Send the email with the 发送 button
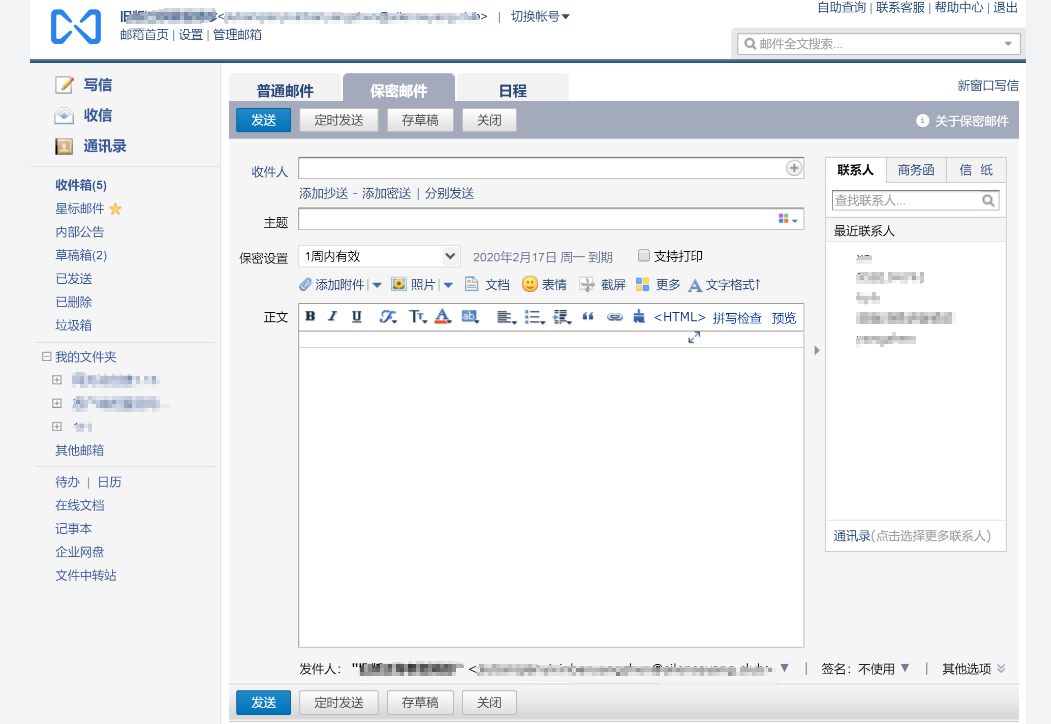This screenshot has height=724, width=1051. [x=262, y=119]
